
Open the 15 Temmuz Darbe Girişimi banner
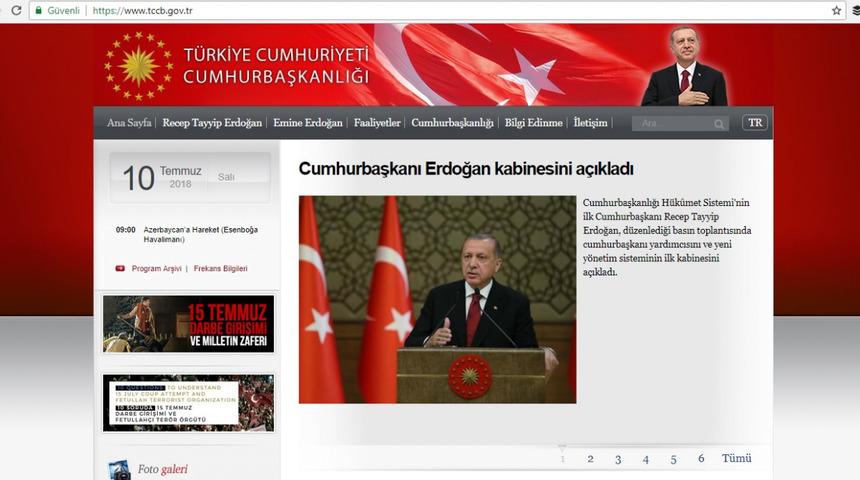(188, 324)
